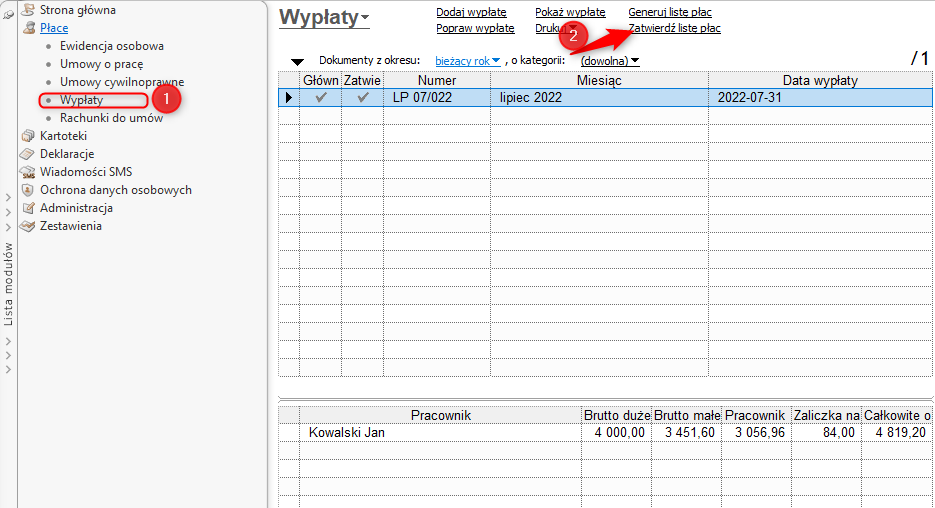The width and height of the screenshot is (935, 508).
Task: Sort by the Numer column header
Action: click(437, 80)
